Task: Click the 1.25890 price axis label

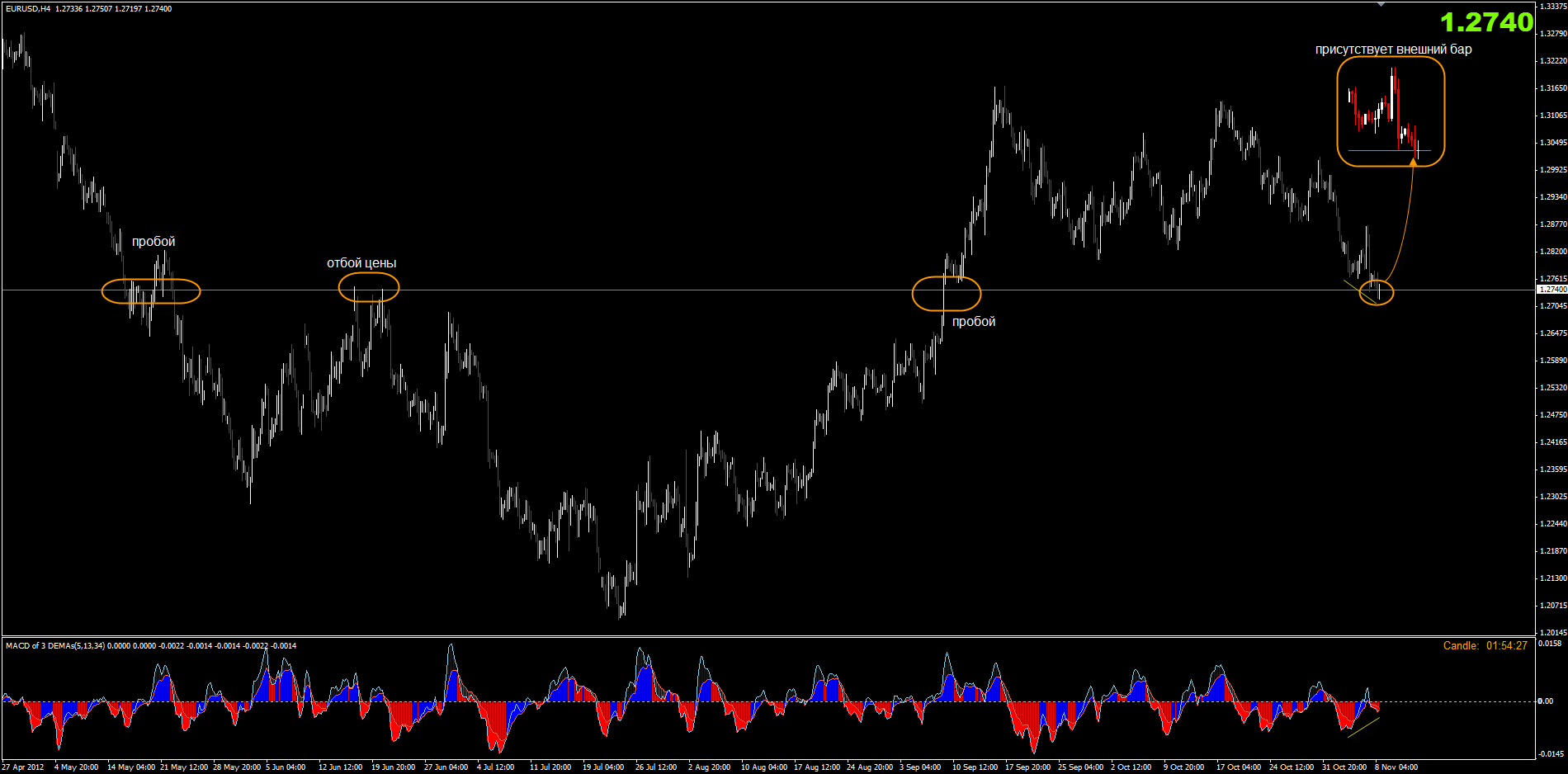Action: 1553,361
